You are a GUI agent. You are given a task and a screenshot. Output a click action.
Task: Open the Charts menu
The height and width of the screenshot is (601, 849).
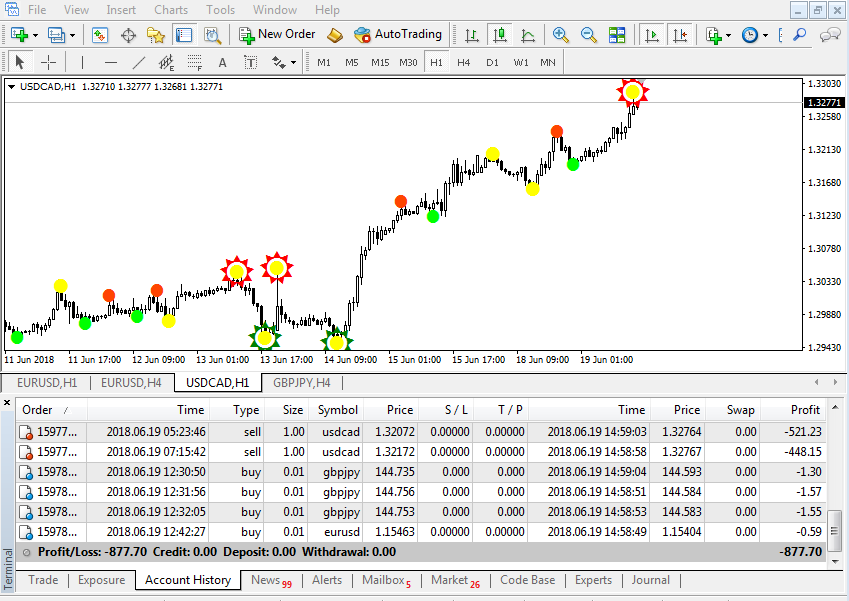point(171,10)
